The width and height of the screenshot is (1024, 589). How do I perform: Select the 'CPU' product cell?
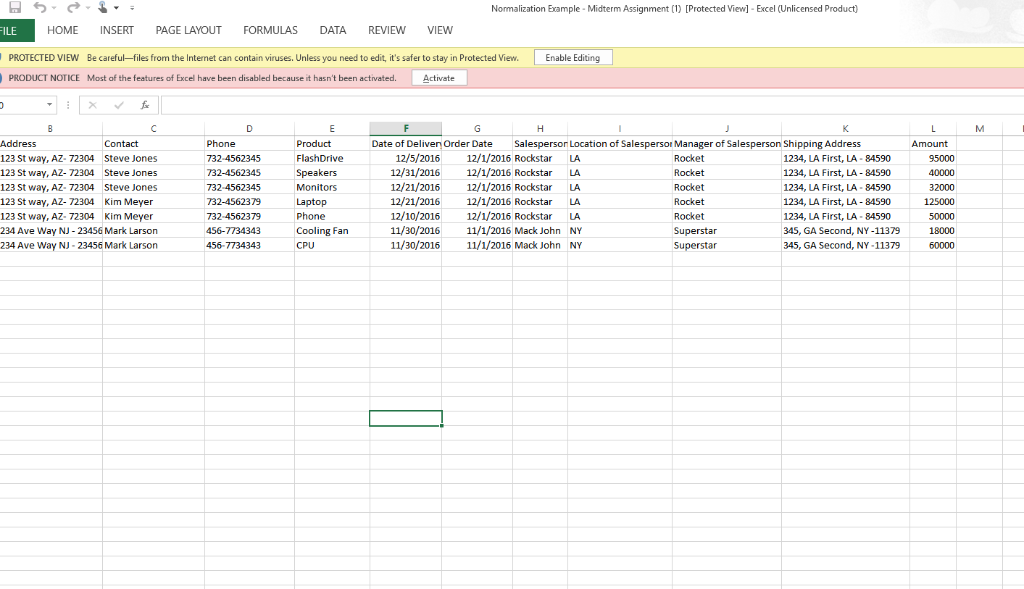point(332,245)
